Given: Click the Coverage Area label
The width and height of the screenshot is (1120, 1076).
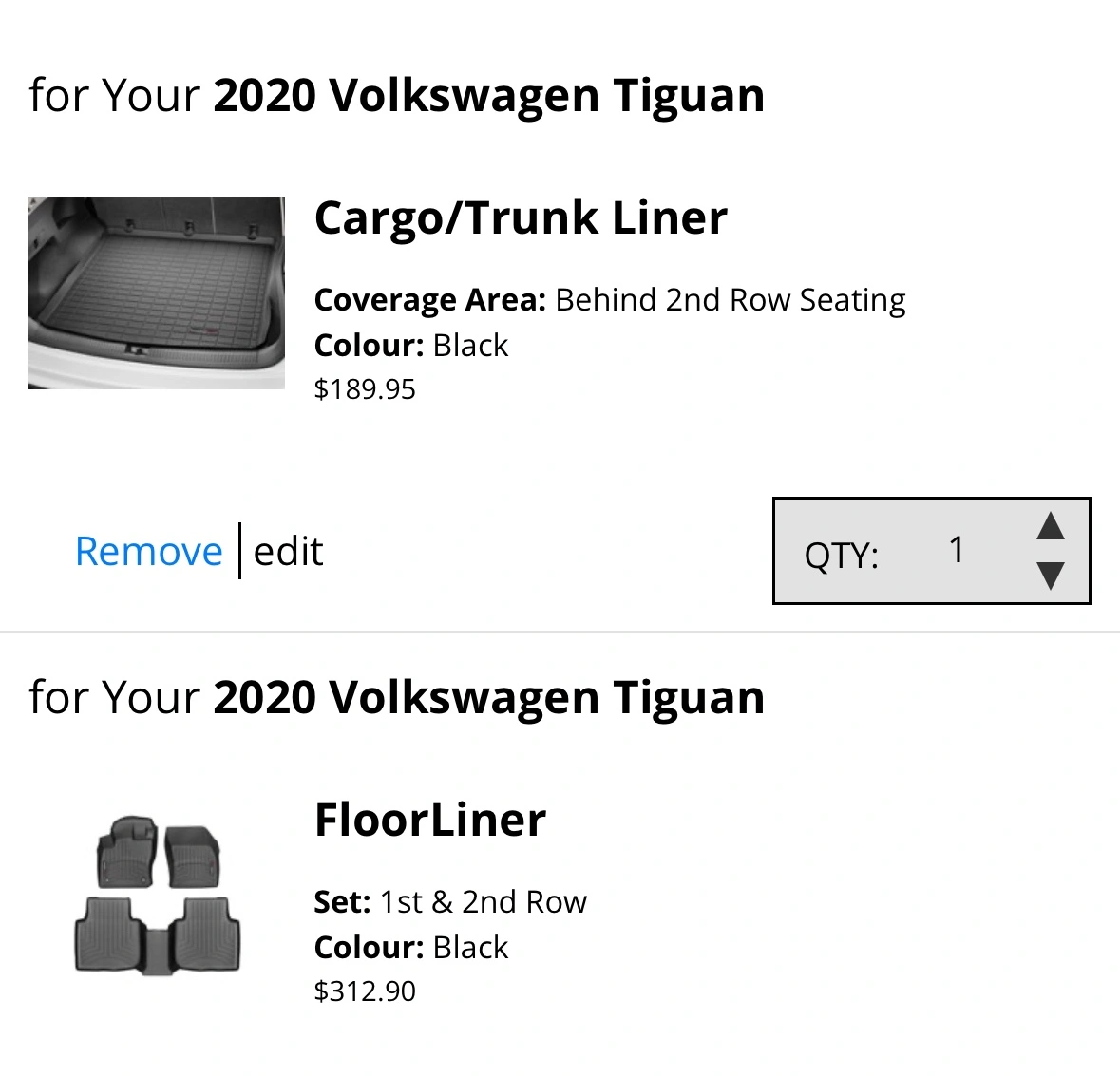Looking at the screenshot, I should 429,300.
